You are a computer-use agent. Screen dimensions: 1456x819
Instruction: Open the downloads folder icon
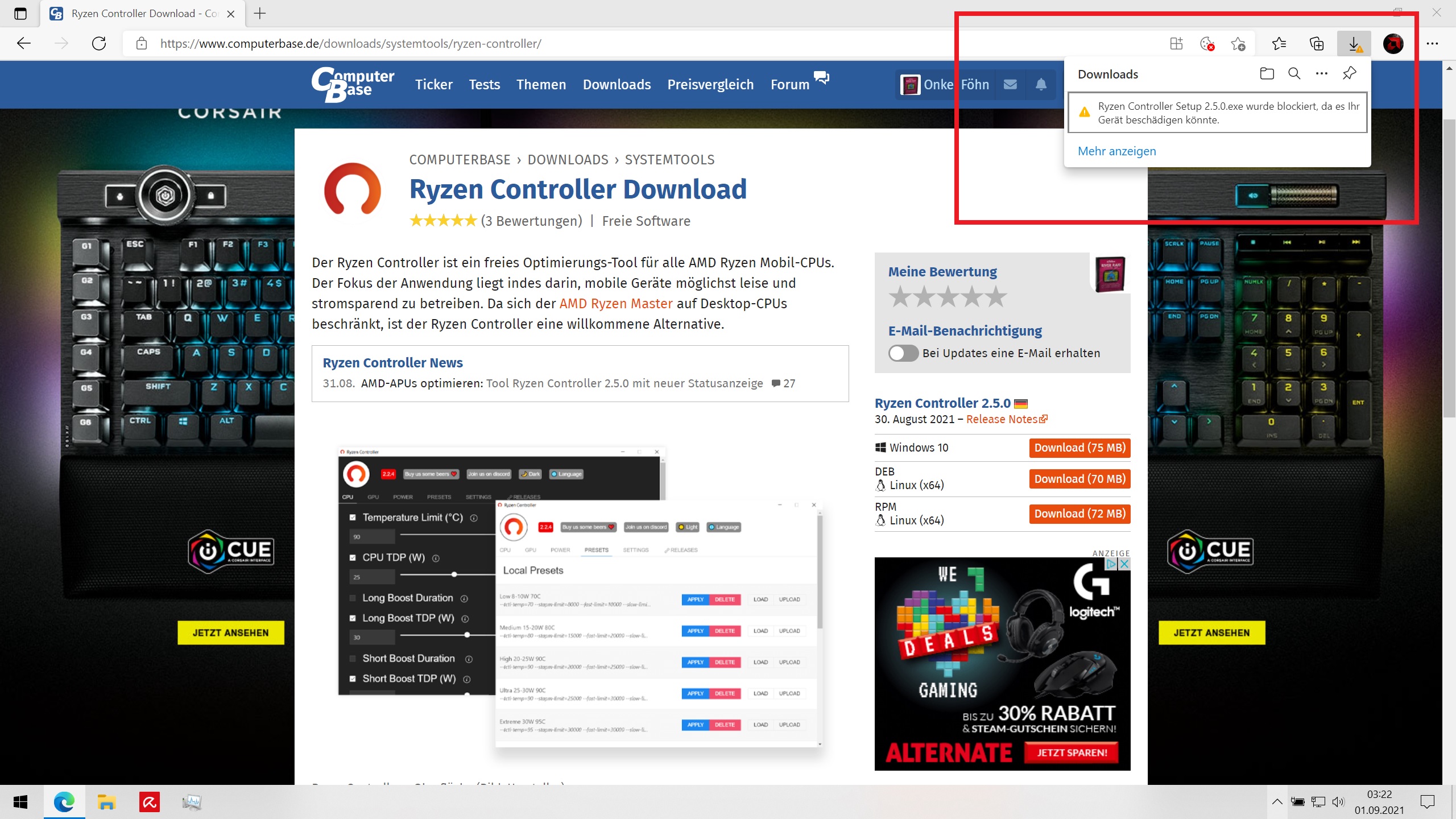tap(1267, 74)
